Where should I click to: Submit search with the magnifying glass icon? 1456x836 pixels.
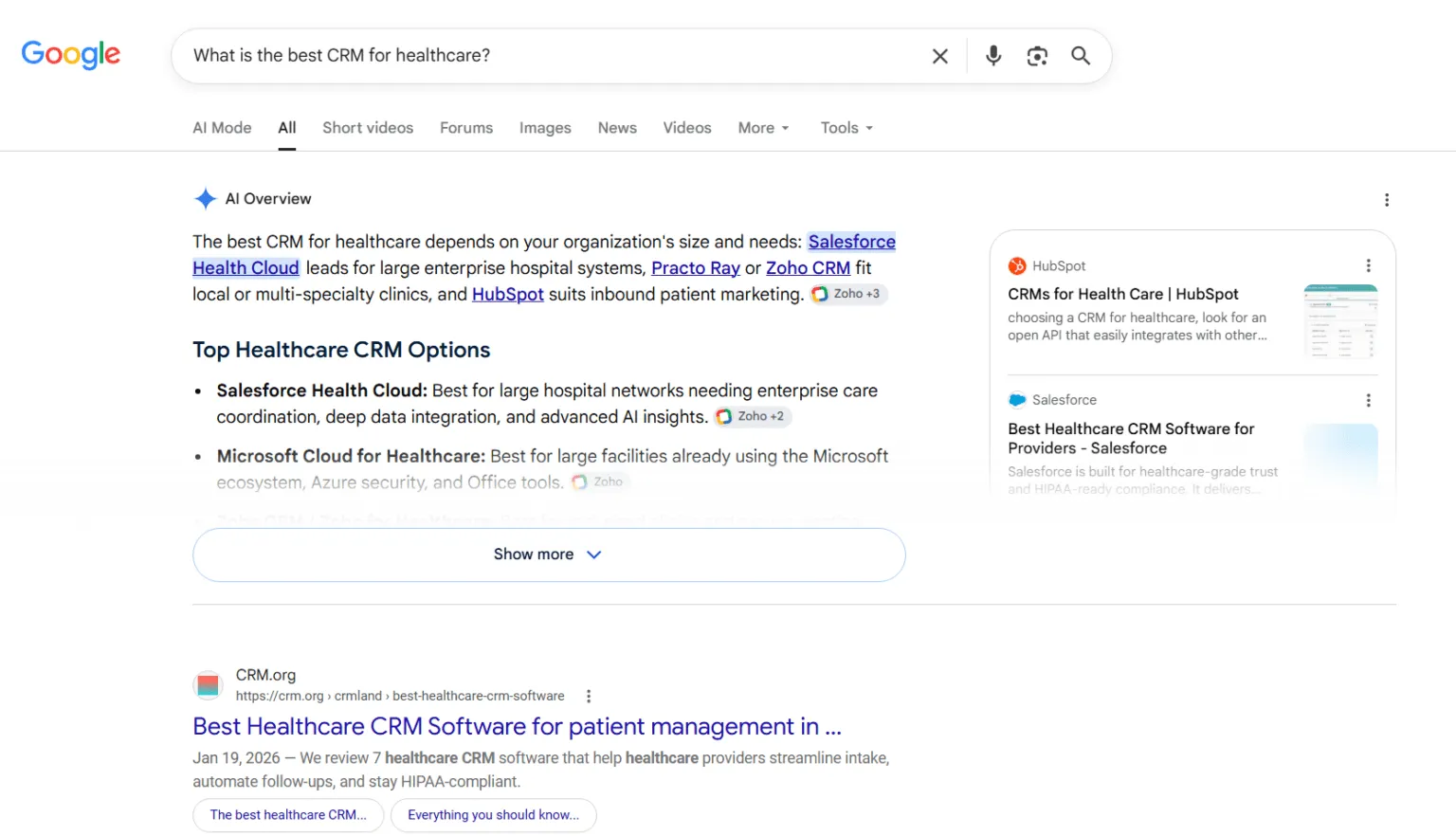(x=1081, y=56)
